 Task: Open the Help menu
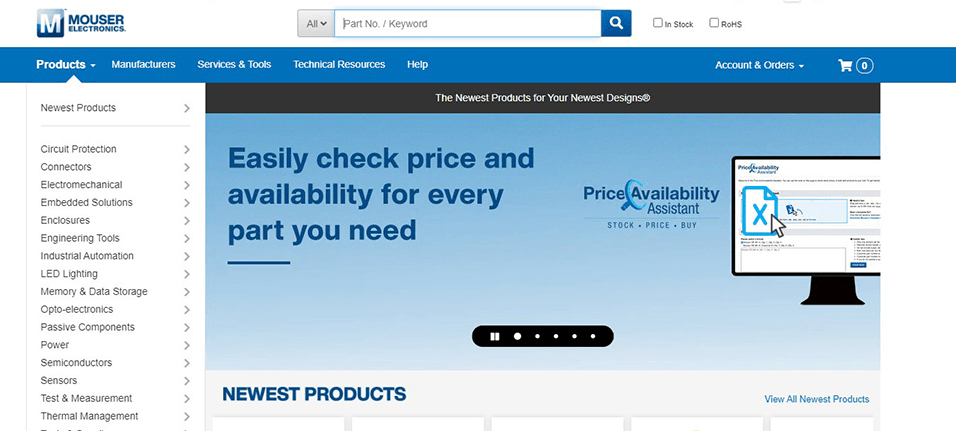[417, 64]
